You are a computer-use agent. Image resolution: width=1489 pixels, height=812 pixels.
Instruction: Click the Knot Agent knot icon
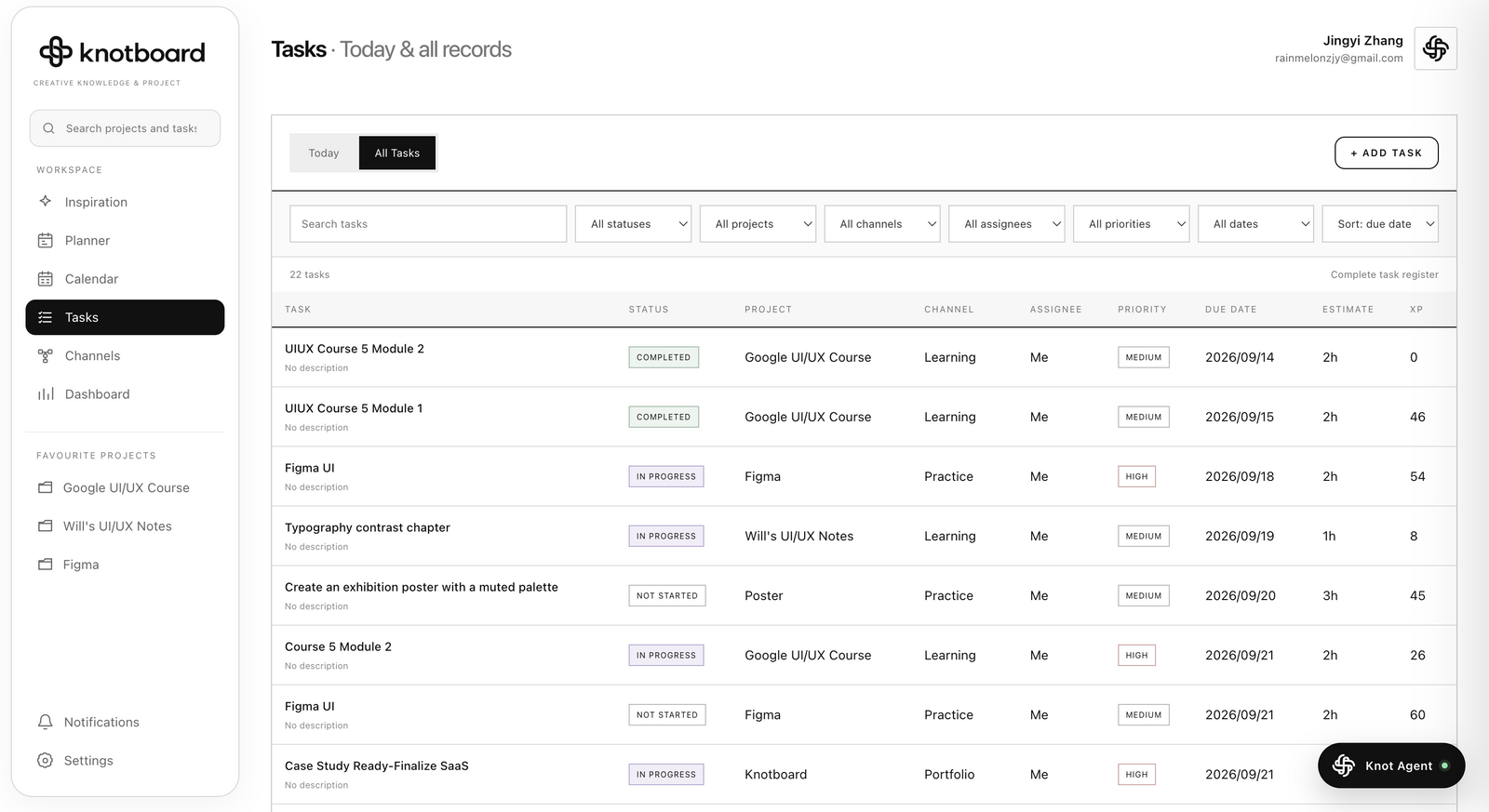click(x=1343, y=765)
